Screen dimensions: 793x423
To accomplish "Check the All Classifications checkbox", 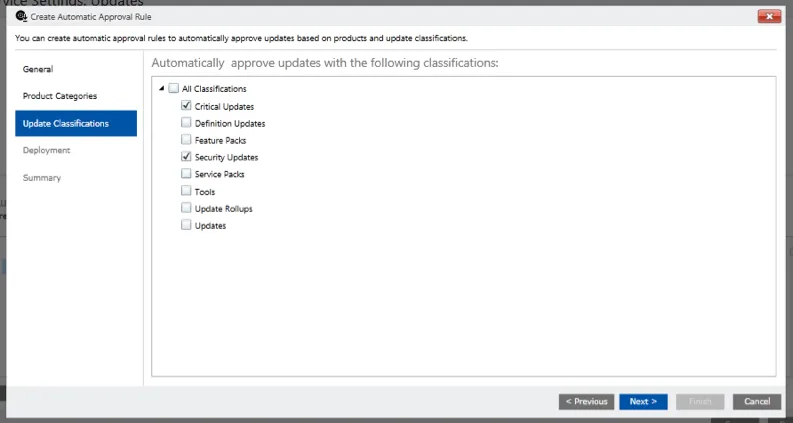I will click(x=173, y=89).
